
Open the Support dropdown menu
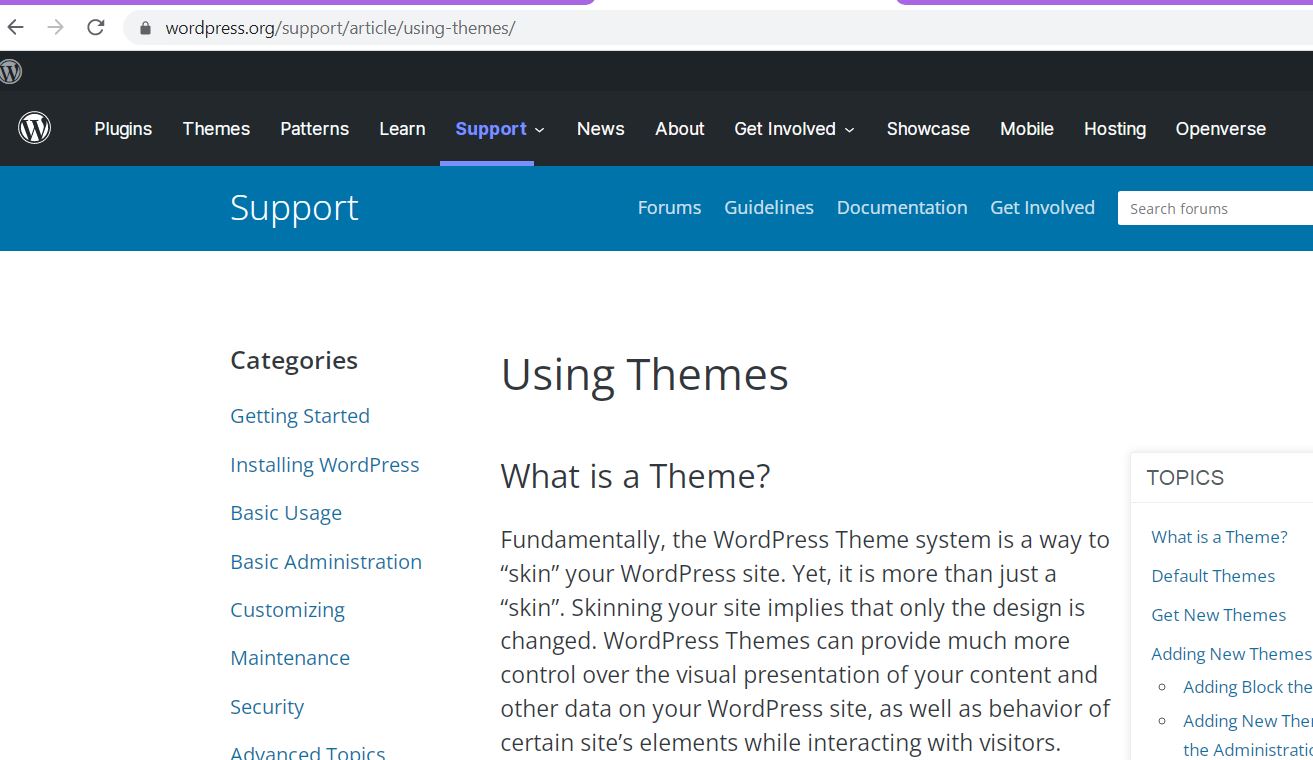point(491,128)
